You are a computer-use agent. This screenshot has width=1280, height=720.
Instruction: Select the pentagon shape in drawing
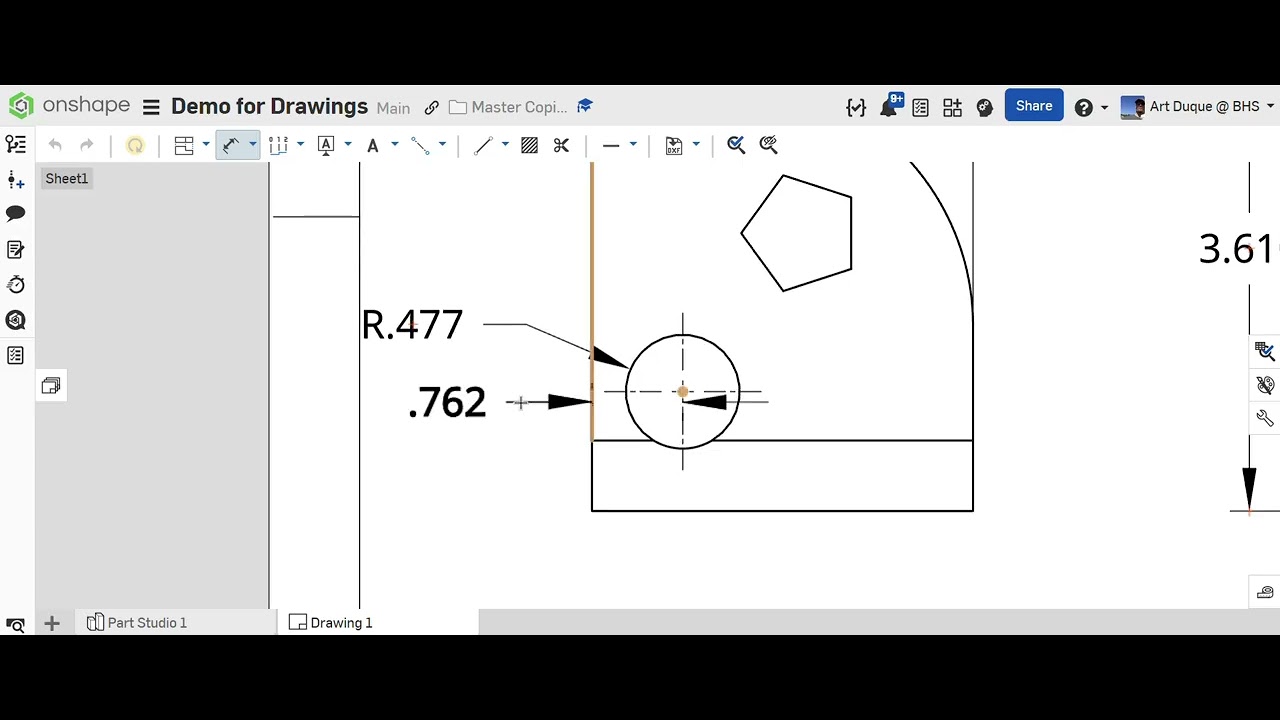click(x=796, y=233)
